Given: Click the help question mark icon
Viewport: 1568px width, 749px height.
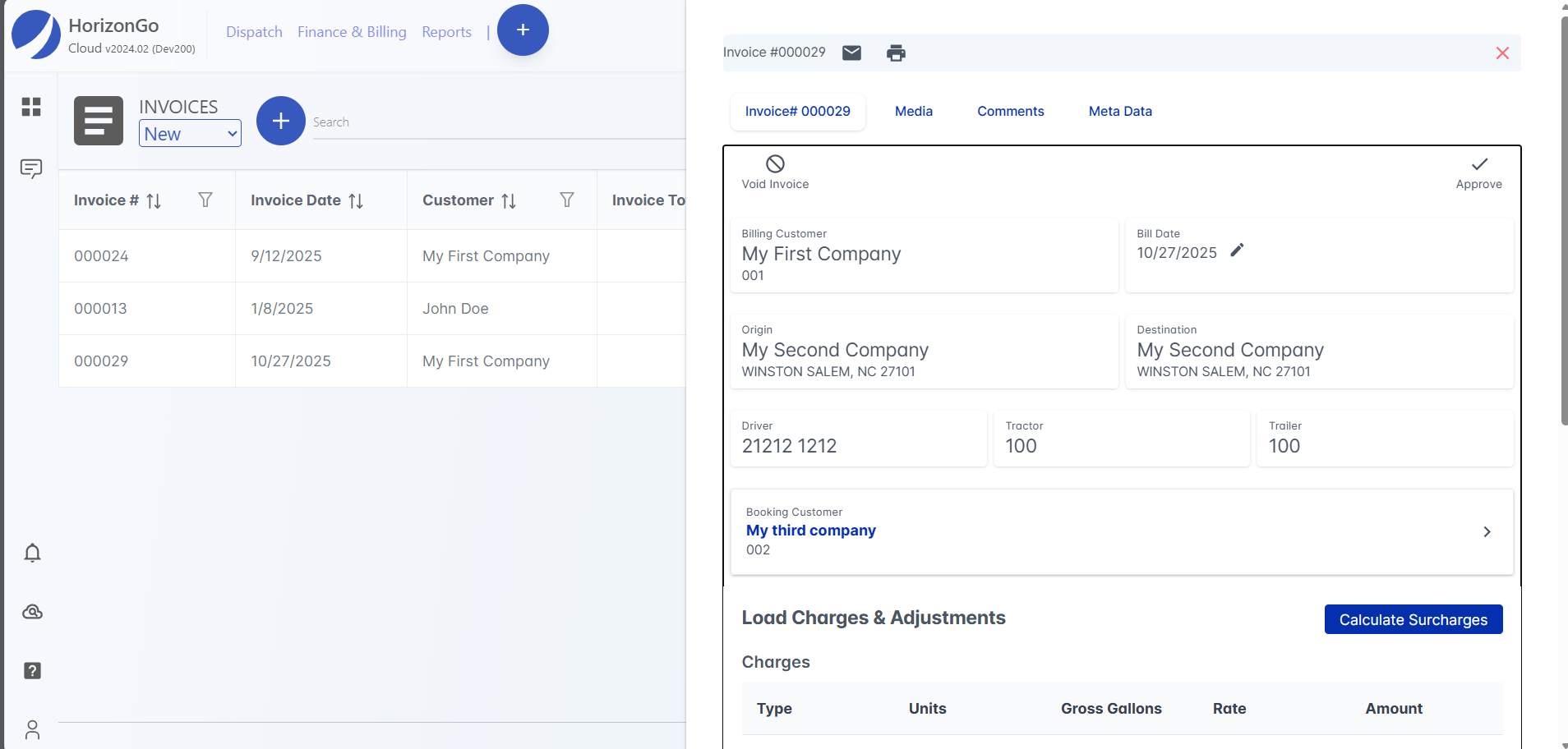Looking at the screenshot, I should (x=32, y=671).
